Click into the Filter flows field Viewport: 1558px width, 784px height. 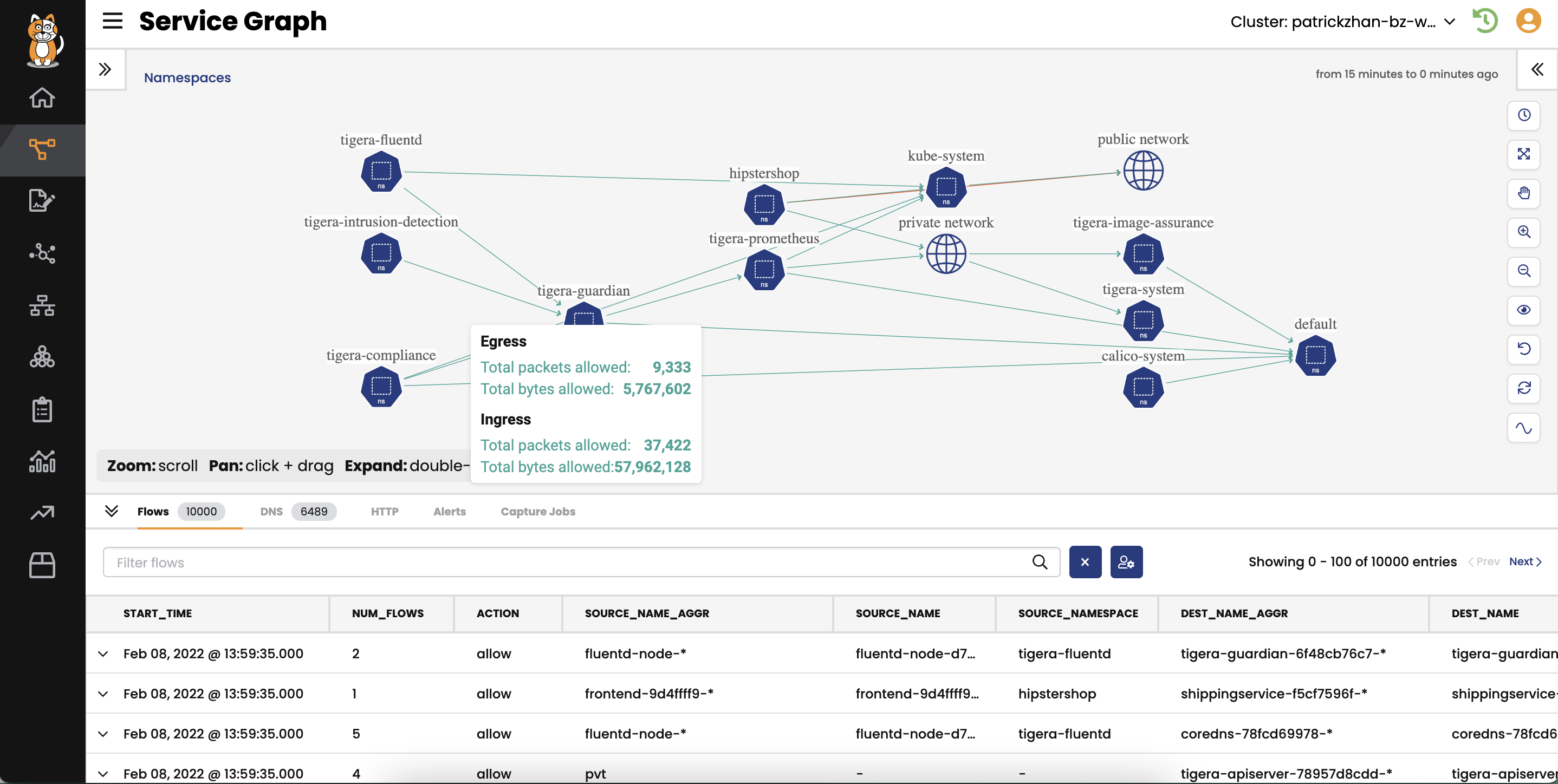coord(568,562)
